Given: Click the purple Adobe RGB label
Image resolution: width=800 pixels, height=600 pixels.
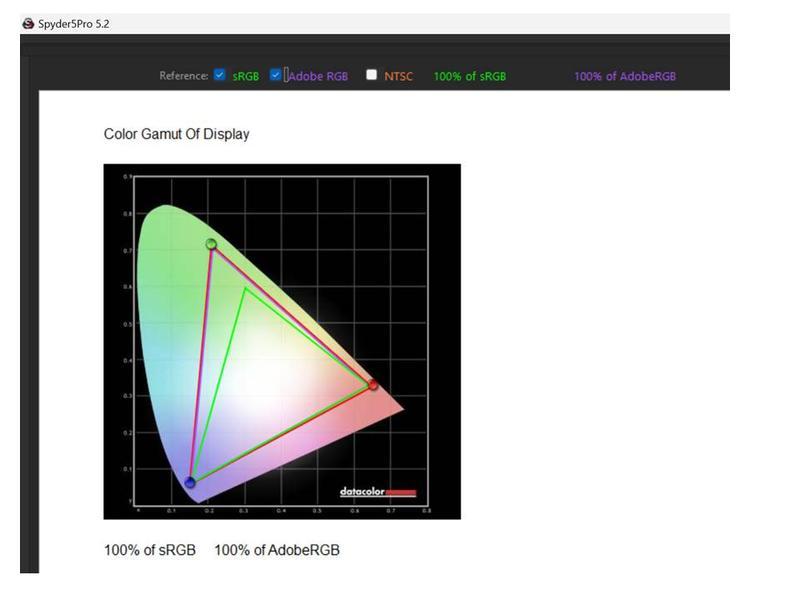Looking at the screenshot, I should point(318,76).
